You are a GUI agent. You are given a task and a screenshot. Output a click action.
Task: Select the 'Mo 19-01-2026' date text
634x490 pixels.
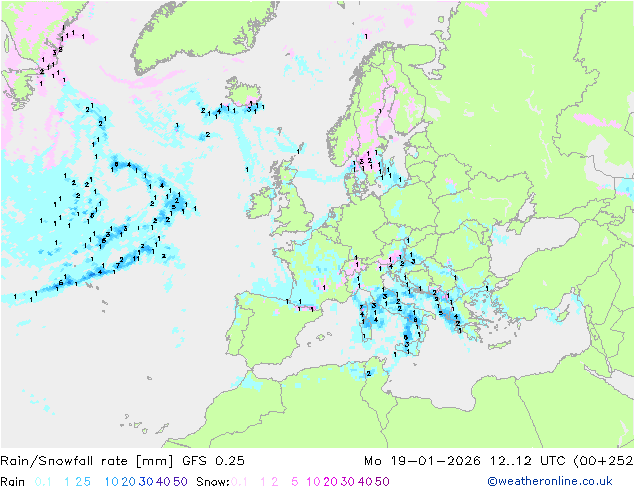pos(422,461)
